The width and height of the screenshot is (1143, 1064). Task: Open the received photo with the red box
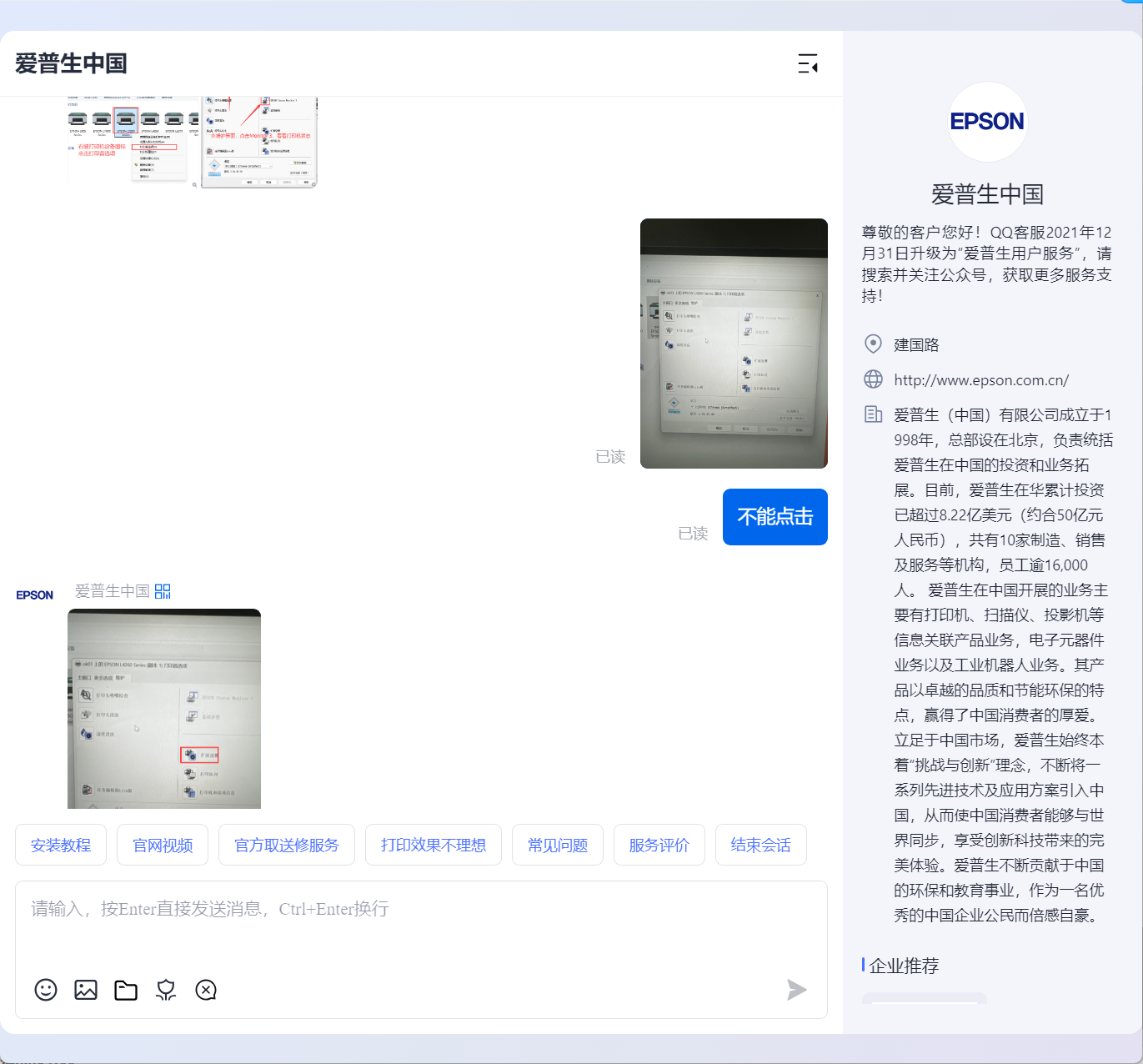(164, 709)
